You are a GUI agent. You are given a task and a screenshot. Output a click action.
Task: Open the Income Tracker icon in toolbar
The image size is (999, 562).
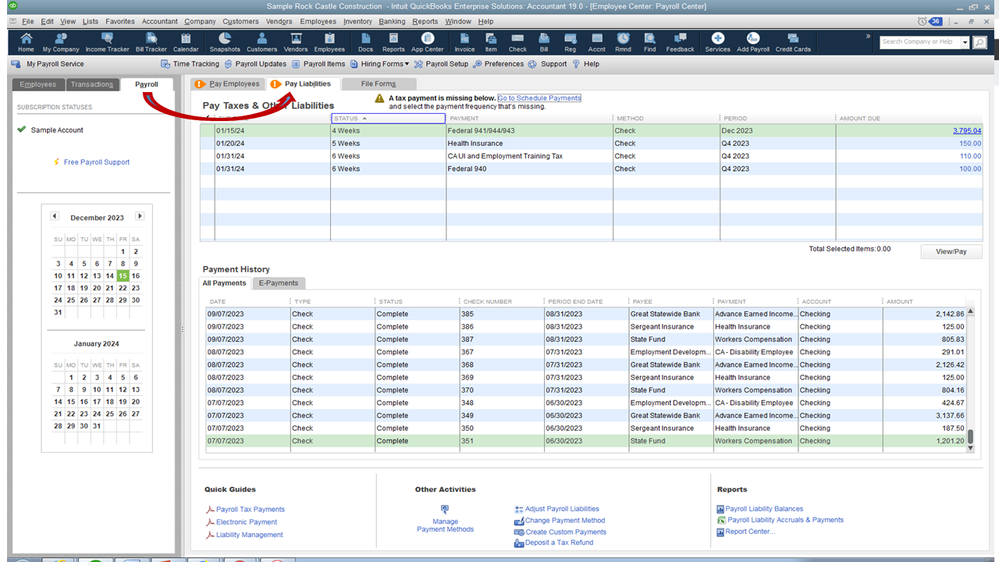tap(107, 41)
